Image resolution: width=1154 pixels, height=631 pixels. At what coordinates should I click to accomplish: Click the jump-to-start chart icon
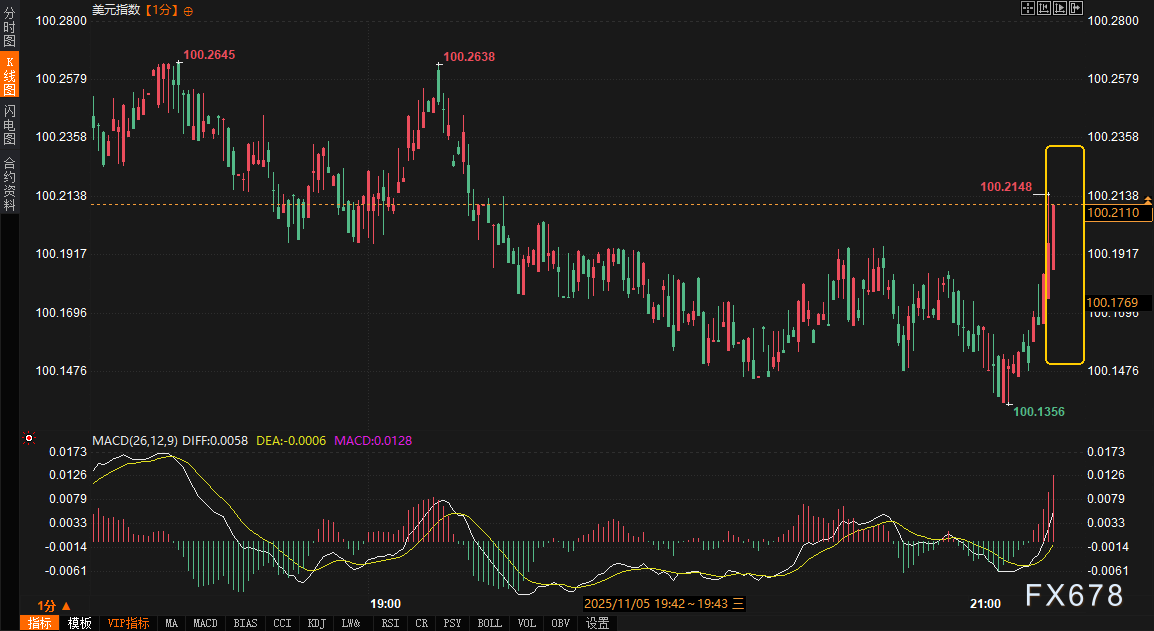tap(1043, 8)
